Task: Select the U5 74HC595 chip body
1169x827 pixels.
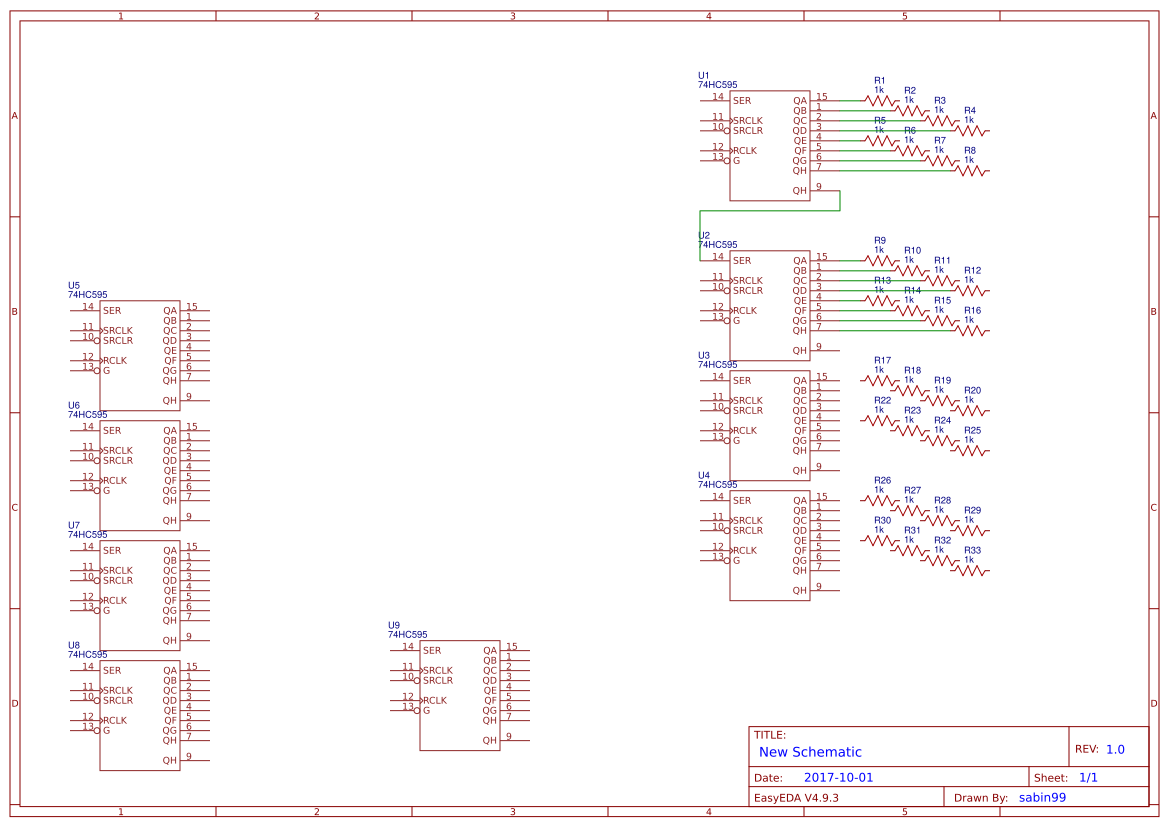Action: click(x=139, y=355)
